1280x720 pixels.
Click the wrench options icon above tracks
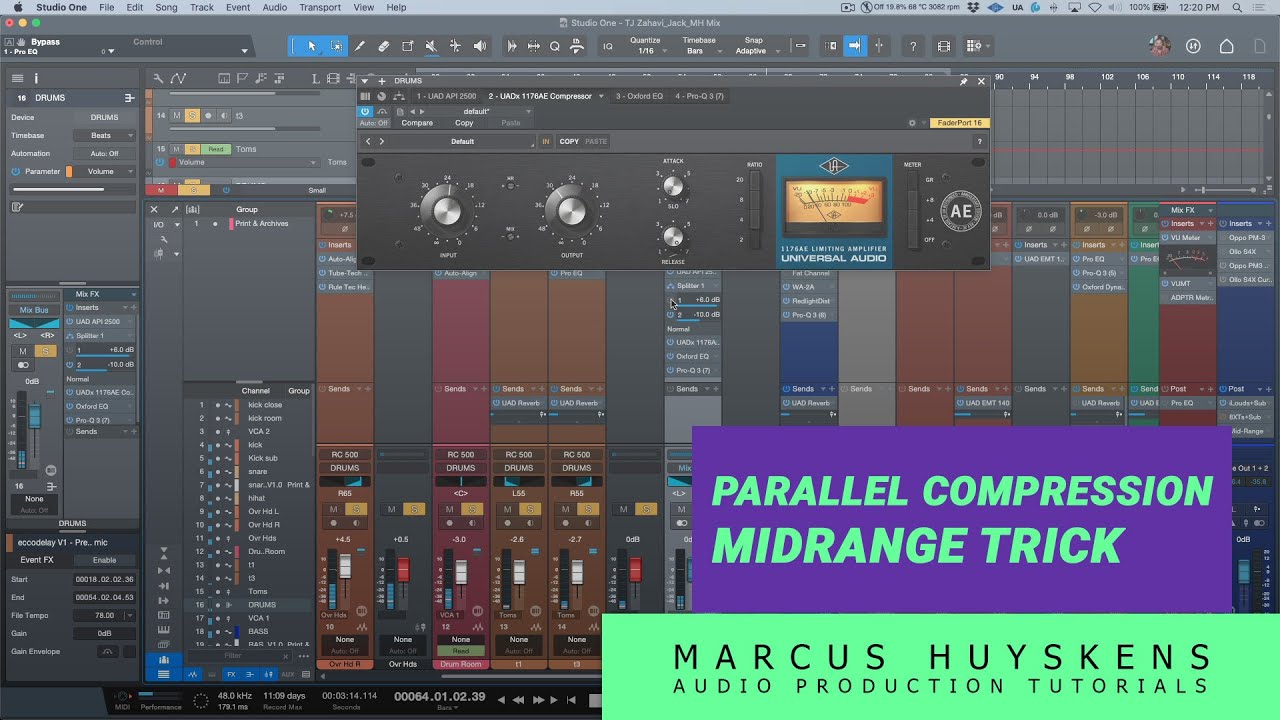(159, 78)
